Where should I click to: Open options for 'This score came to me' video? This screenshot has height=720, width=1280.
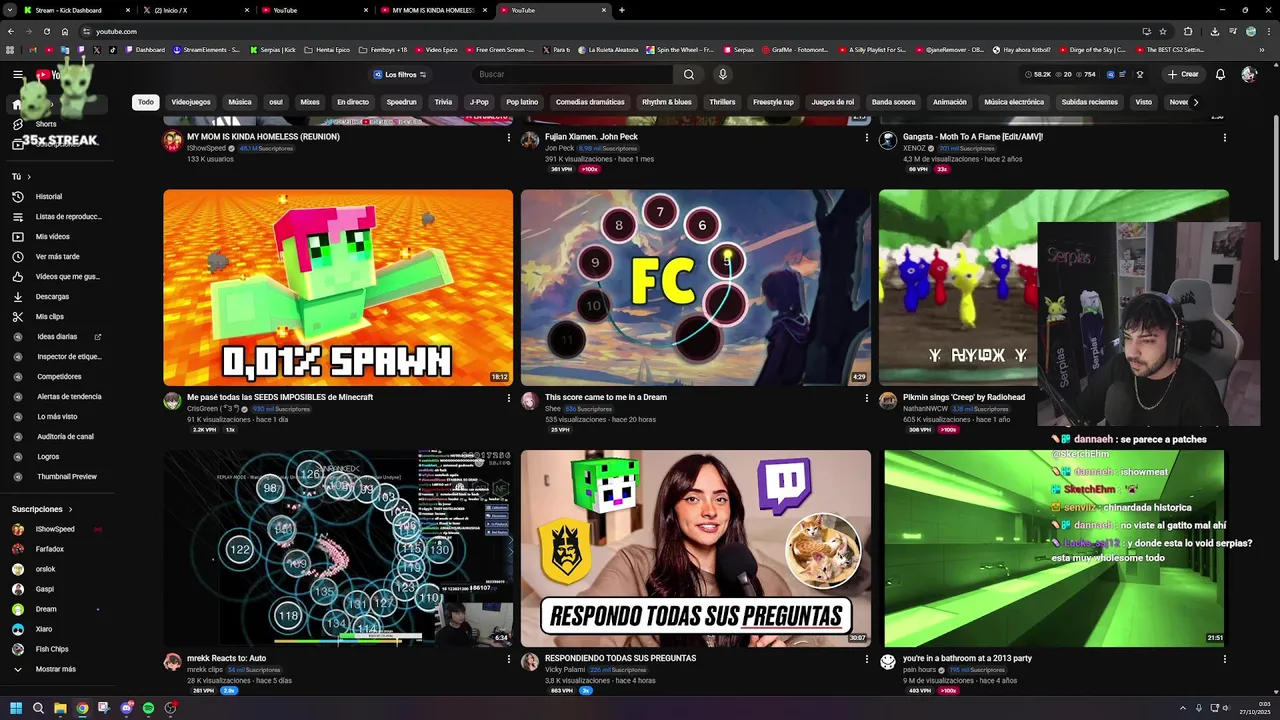[866, 398]
